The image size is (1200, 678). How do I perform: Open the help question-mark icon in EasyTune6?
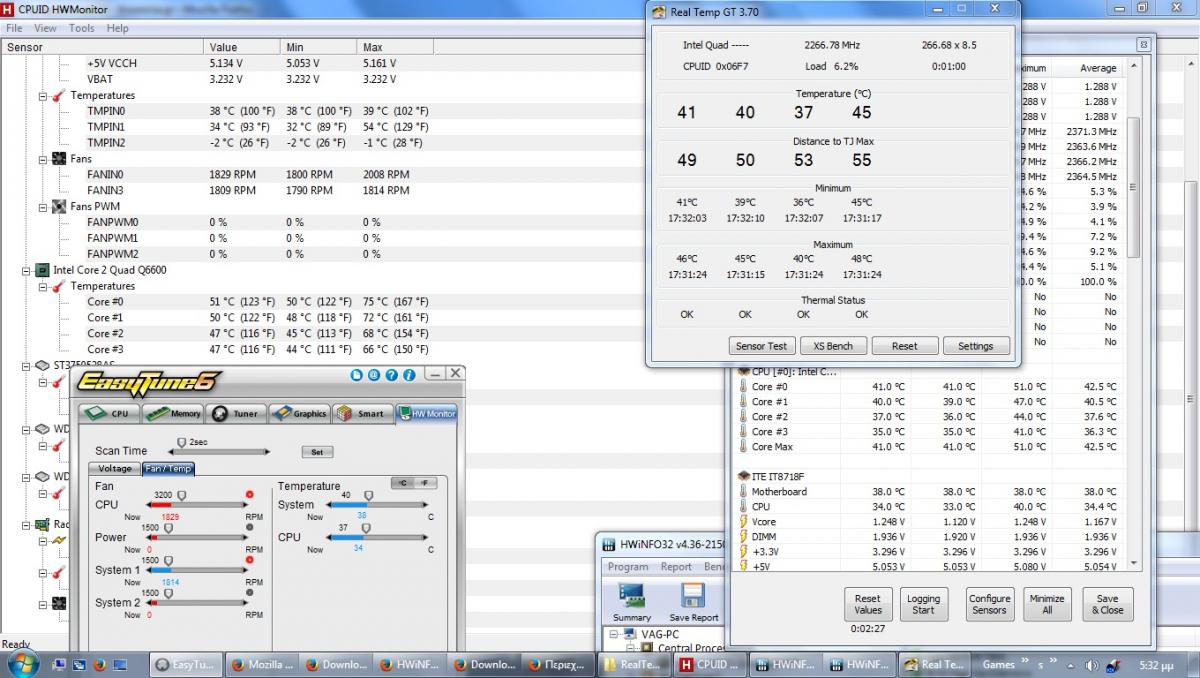coord(391,375)
